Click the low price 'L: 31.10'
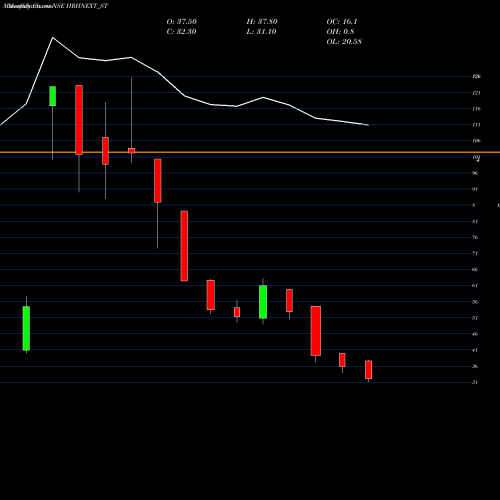Screen dimensions: 500x500 [261, 32]
